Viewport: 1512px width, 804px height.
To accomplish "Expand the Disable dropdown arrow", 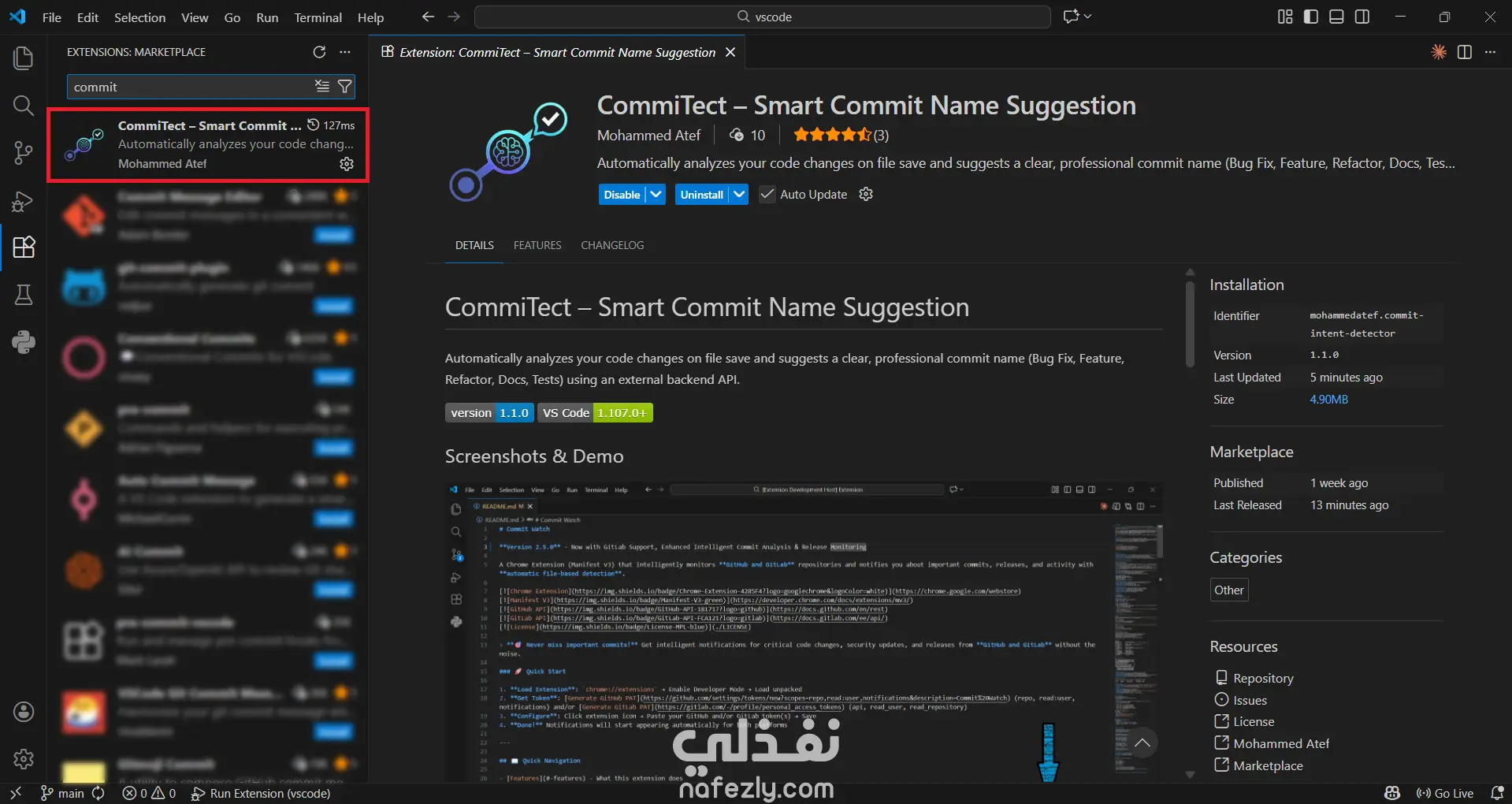I will click(656, 195).
